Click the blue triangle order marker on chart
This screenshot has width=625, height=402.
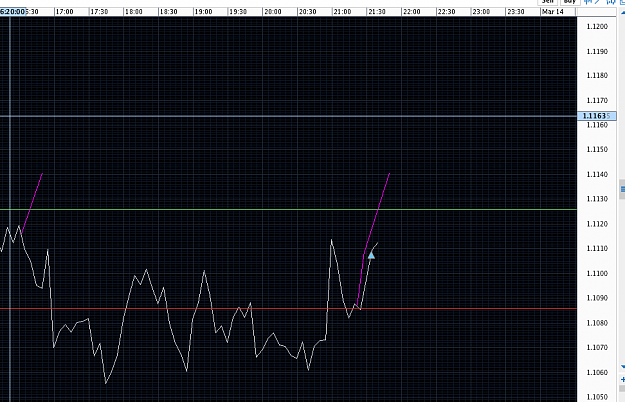coord(371,255)
